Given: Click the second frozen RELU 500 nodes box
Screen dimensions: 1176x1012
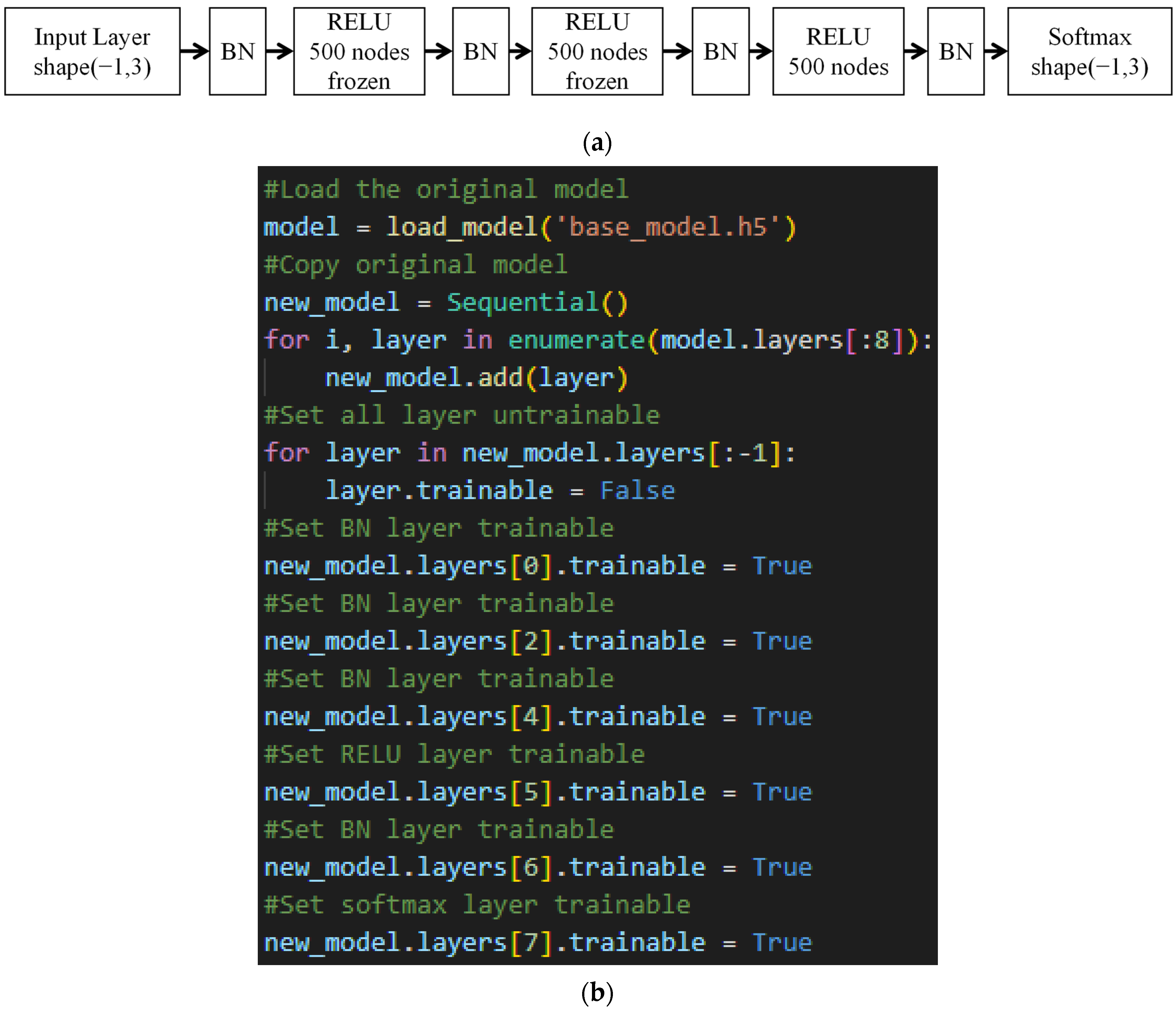Looking at the screenshot, I should pos(596,52).
